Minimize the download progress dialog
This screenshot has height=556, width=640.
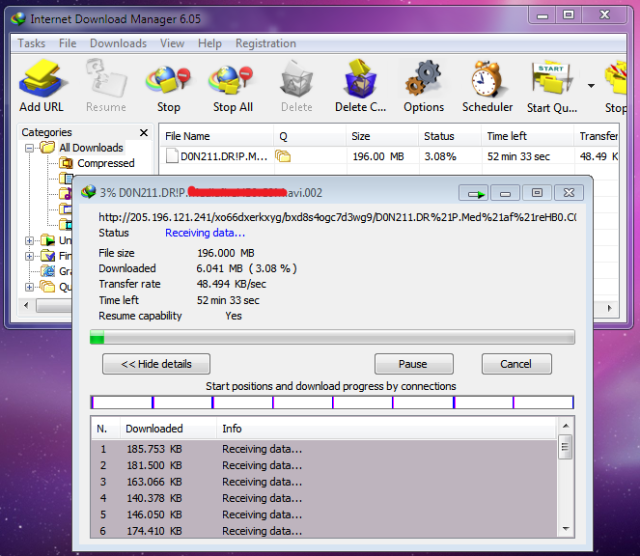pos(505,193)
